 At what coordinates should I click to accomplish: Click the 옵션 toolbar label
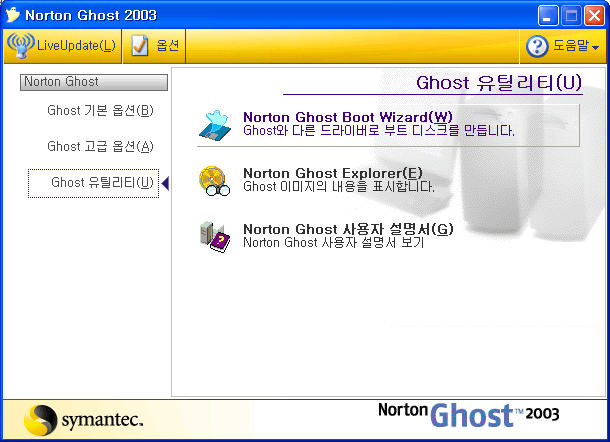[x=166, y=46]
